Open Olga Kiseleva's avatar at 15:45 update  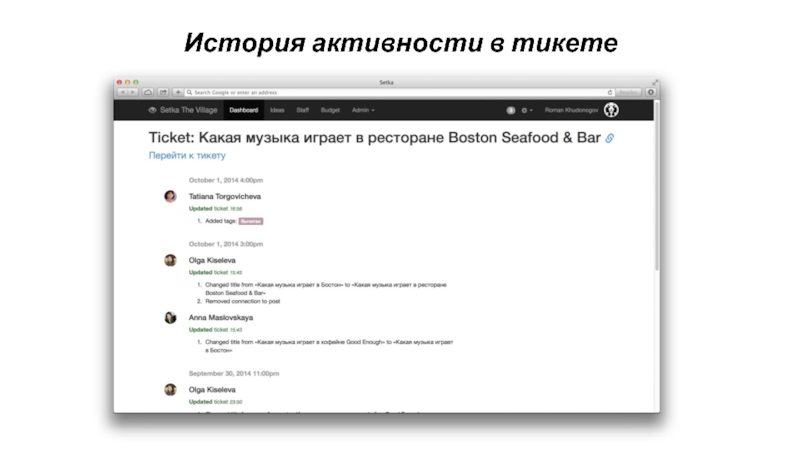tap(170, 260)
